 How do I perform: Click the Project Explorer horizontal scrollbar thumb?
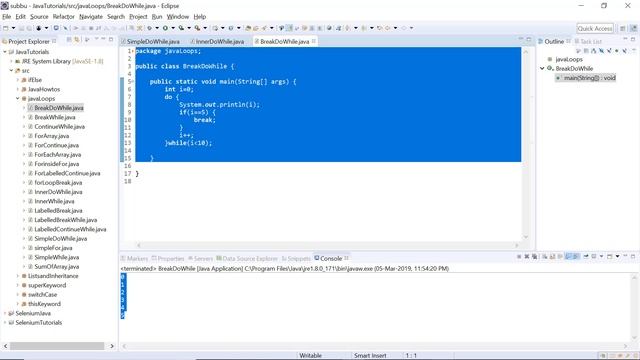tap(57, 346)
